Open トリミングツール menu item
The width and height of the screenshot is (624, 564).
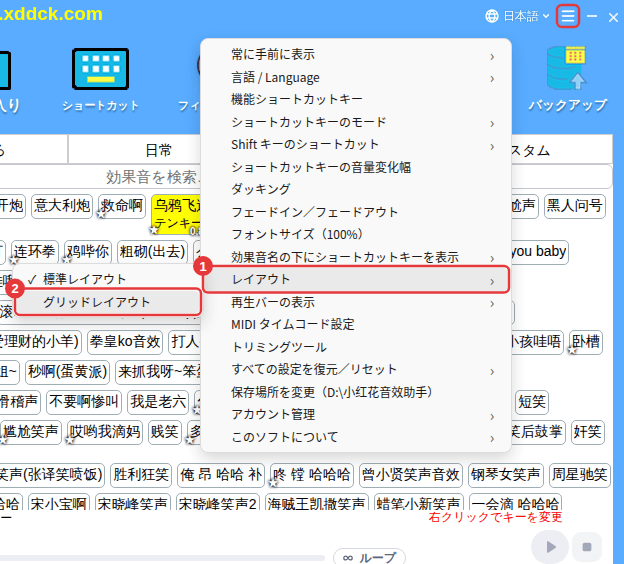click(356, 347)
